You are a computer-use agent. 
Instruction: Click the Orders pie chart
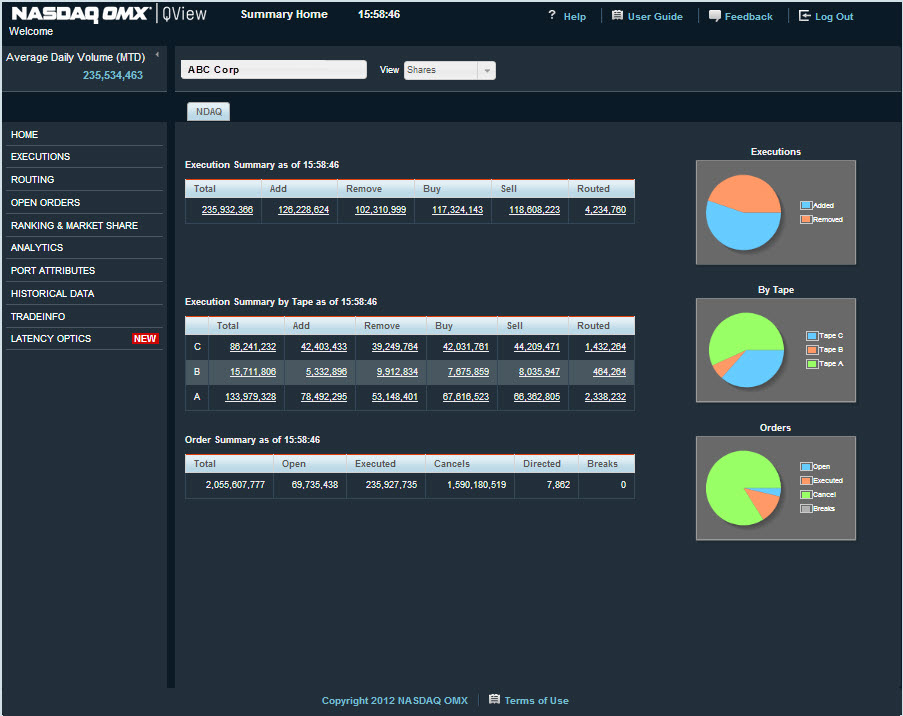743,488
